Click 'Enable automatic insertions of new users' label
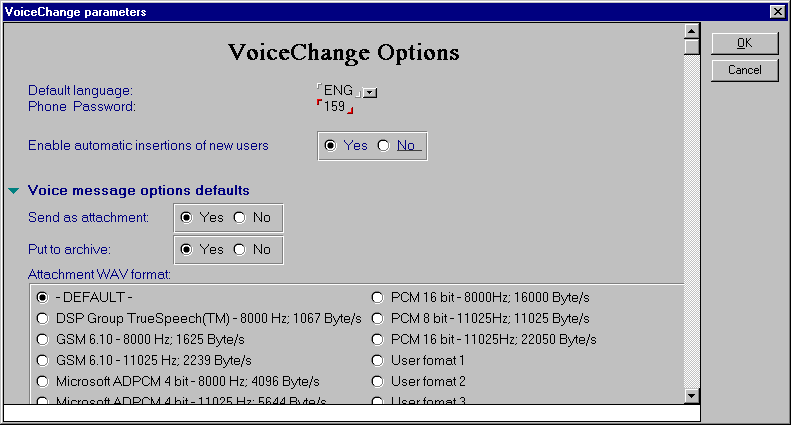This screenshot has width=791, height=425. 148,145
